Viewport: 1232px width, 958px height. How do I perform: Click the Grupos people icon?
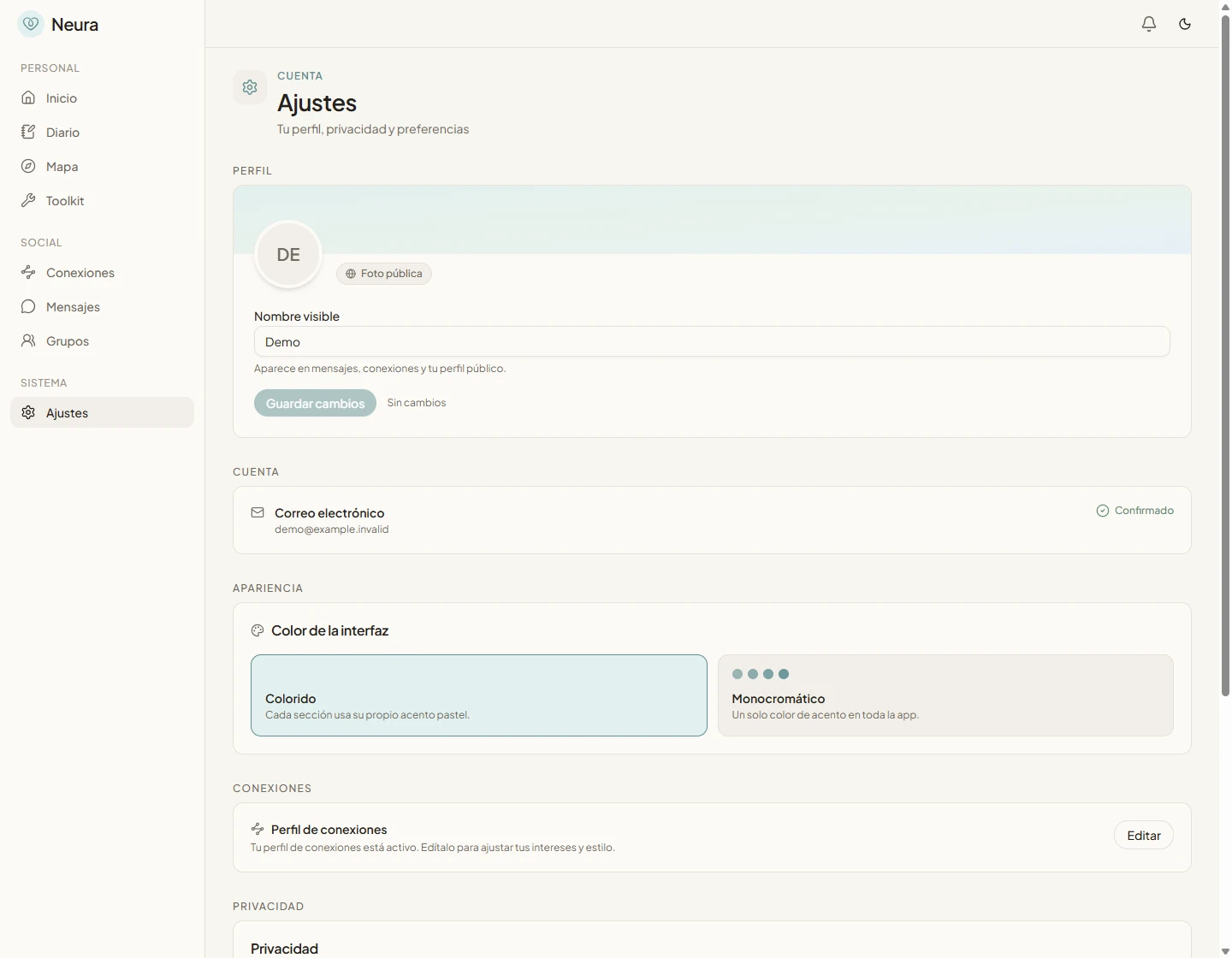(x=28, y=340)
